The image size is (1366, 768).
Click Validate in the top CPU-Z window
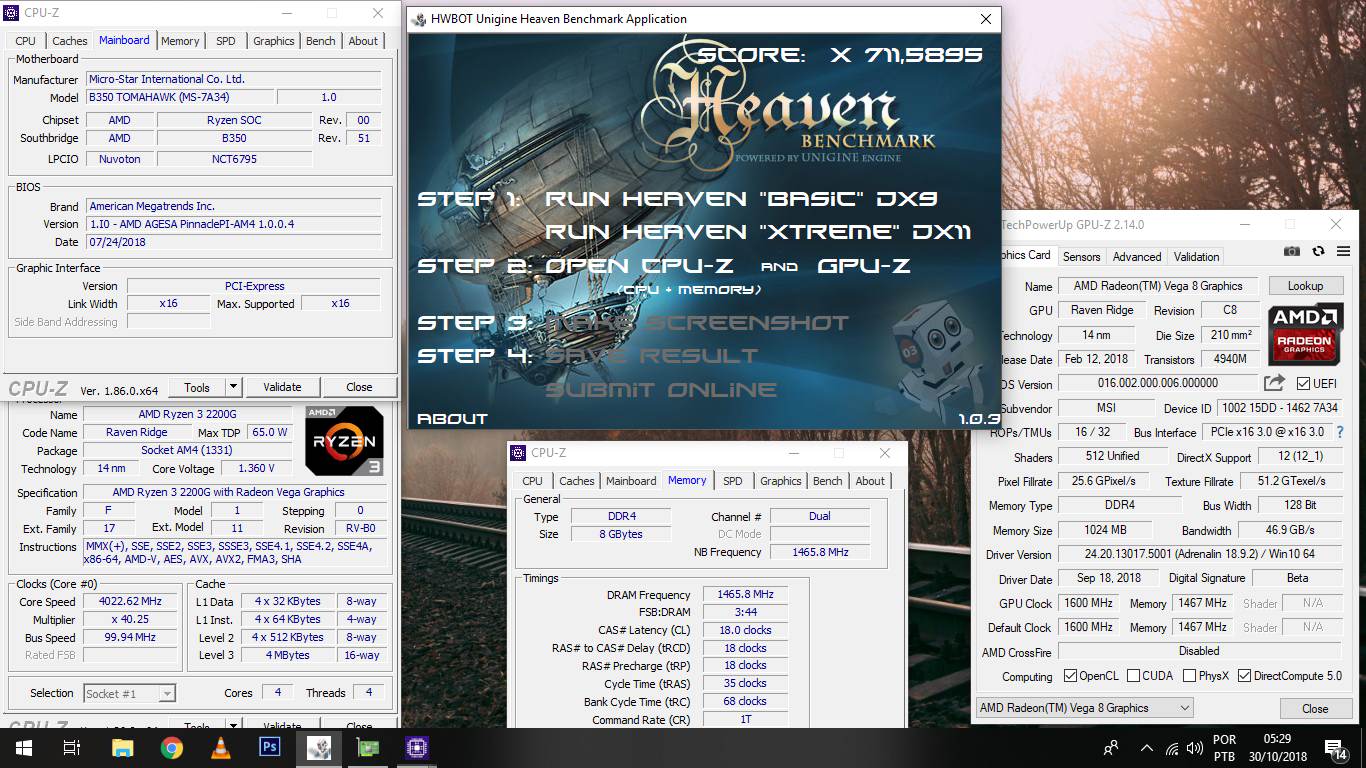click(282, 387)
